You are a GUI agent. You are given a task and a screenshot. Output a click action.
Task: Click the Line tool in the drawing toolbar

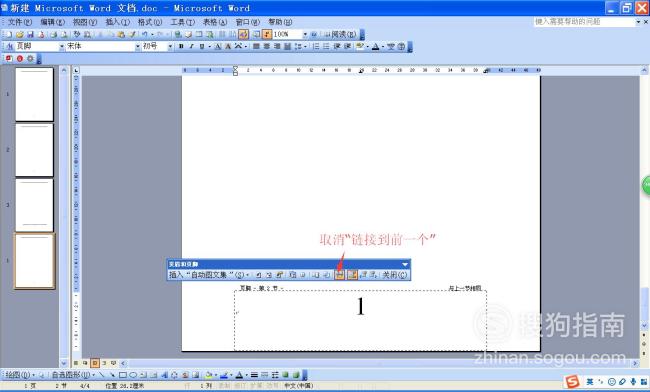[102, 375]
